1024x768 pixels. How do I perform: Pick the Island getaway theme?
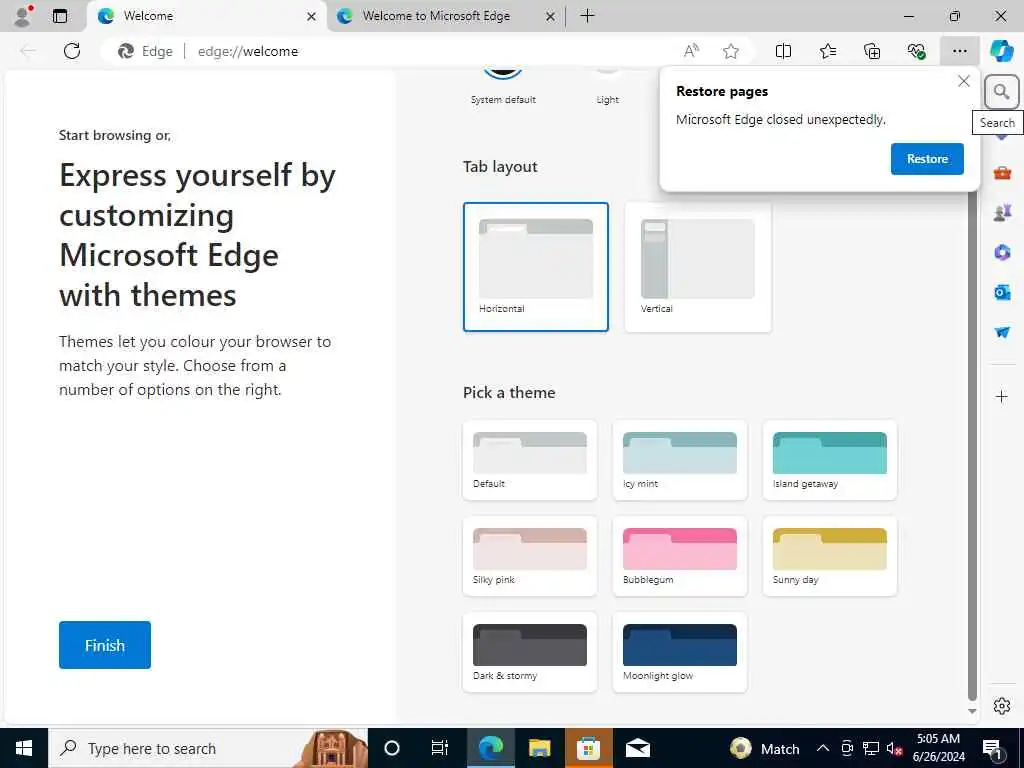pyautogui.click(x=829, y=460)
